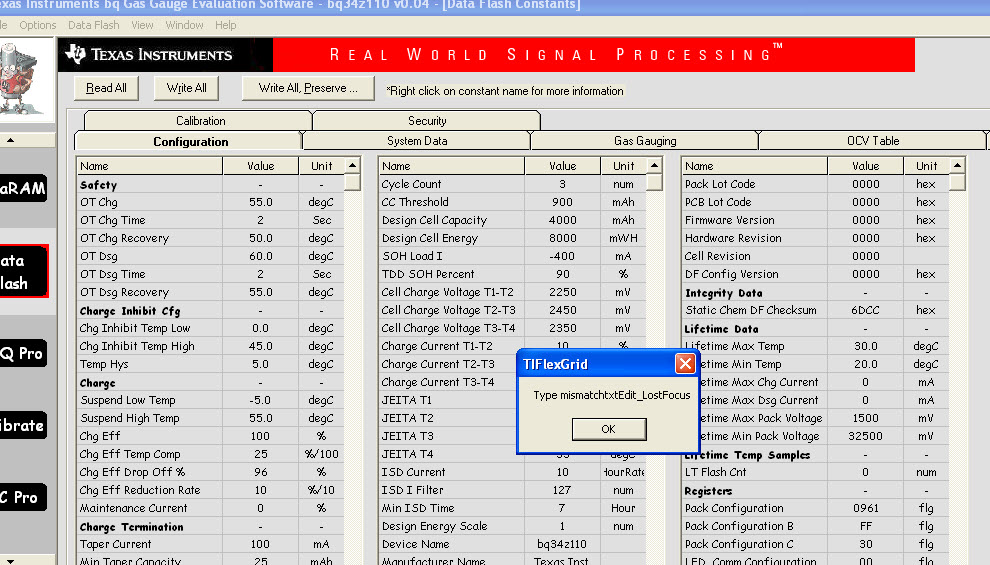Close the TIFlexGrid error dialog
This screenshot has width=990, height=565.
point(685,364)
